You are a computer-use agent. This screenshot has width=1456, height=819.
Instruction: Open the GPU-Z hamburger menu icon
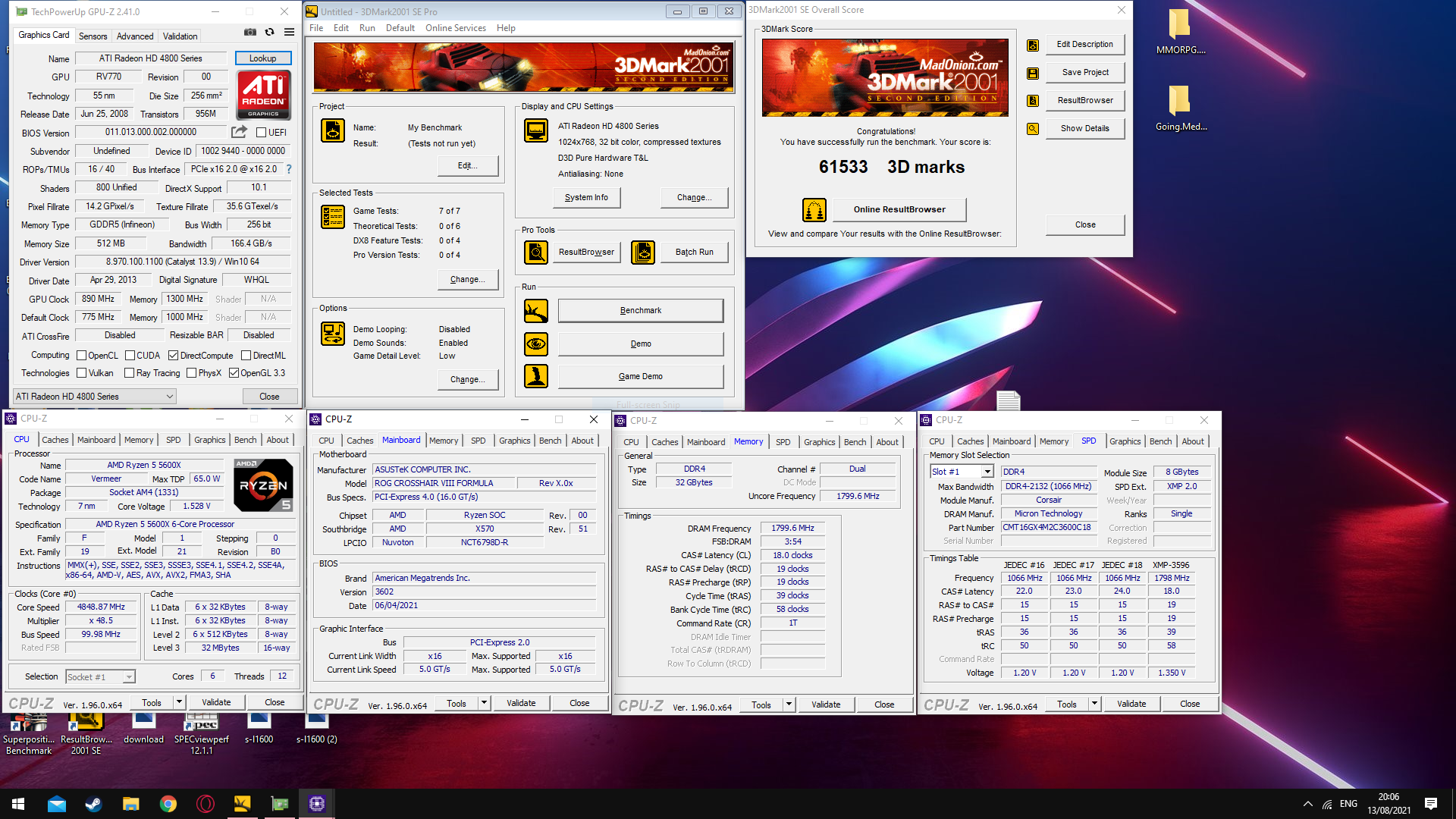pos(290,33)
